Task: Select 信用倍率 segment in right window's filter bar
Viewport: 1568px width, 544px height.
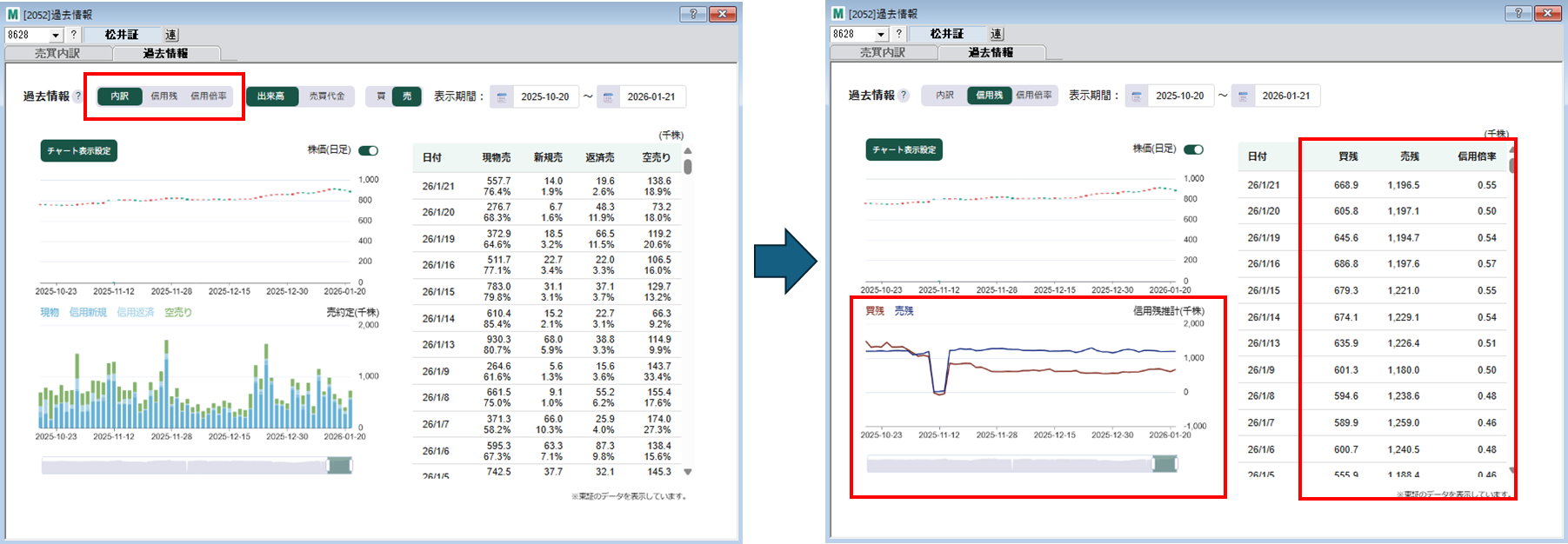Action: (x=1034, y=96)
